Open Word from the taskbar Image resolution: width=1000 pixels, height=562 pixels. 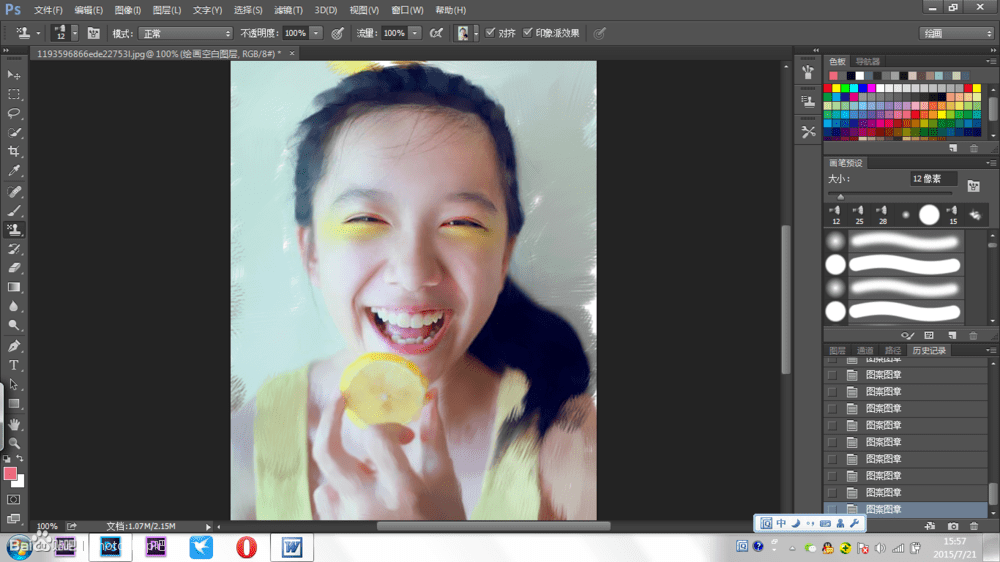pos(292,547)
